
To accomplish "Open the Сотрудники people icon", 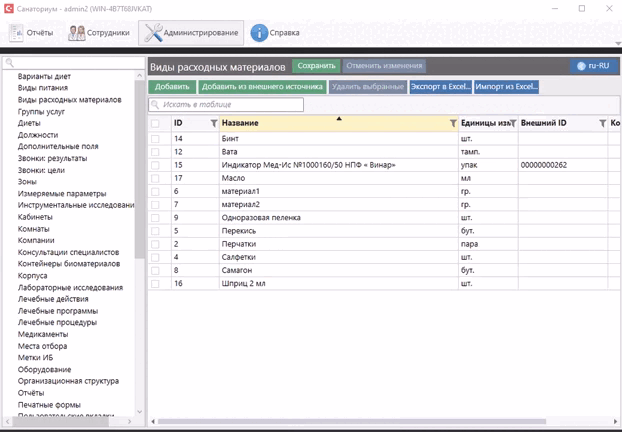I will click(x=77, y=33).
